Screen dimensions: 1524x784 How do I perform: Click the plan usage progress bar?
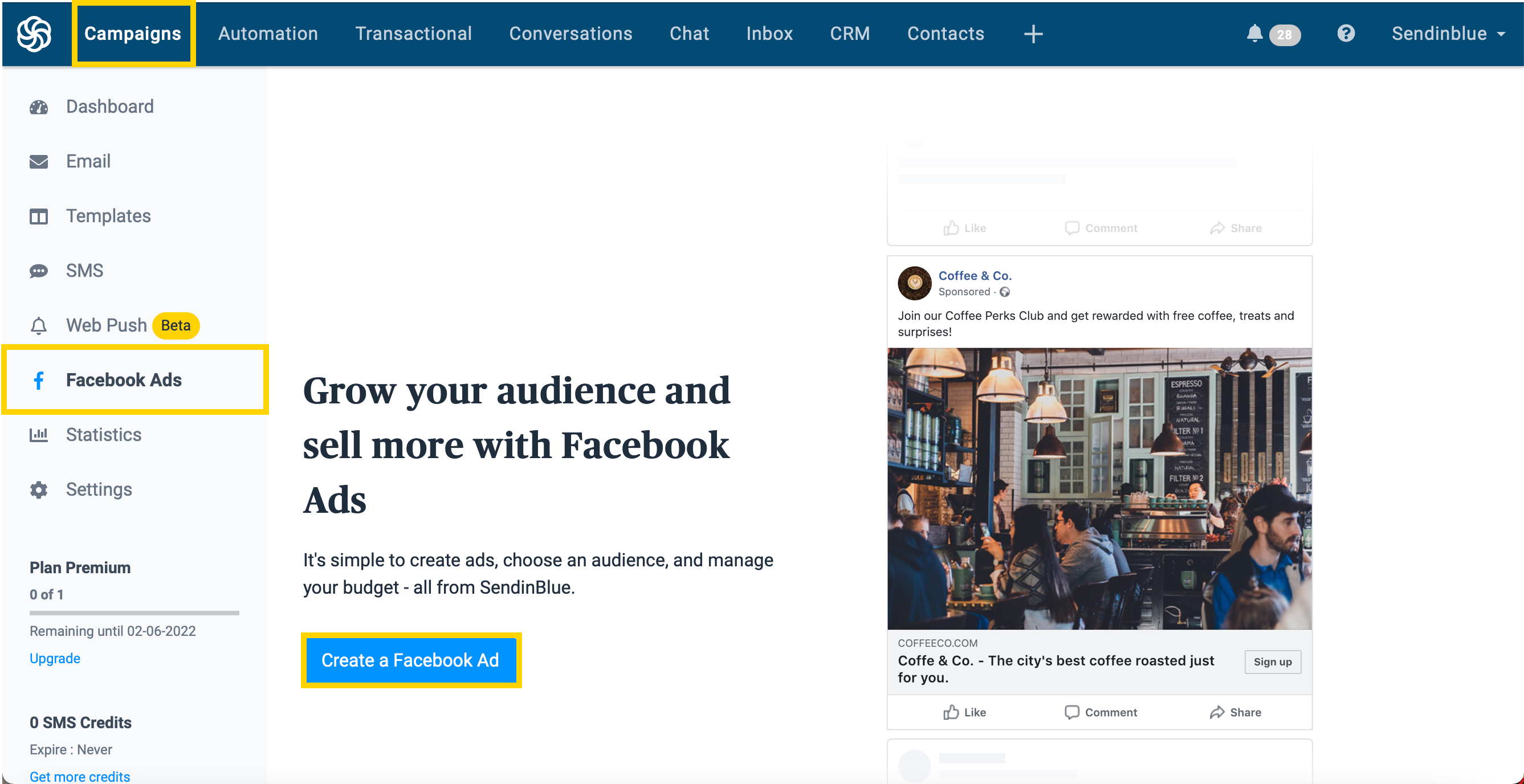pyautogui.click(x=135, y=613)
